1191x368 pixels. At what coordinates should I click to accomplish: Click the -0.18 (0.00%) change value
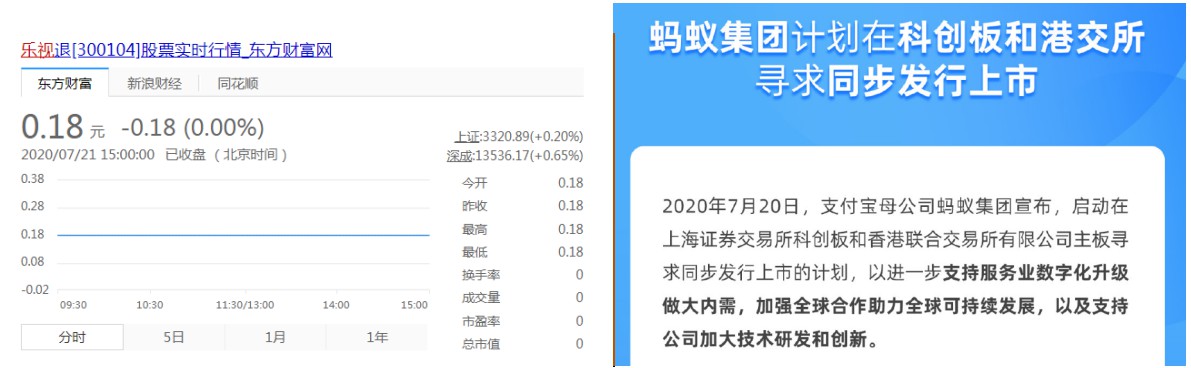[193, 128]
